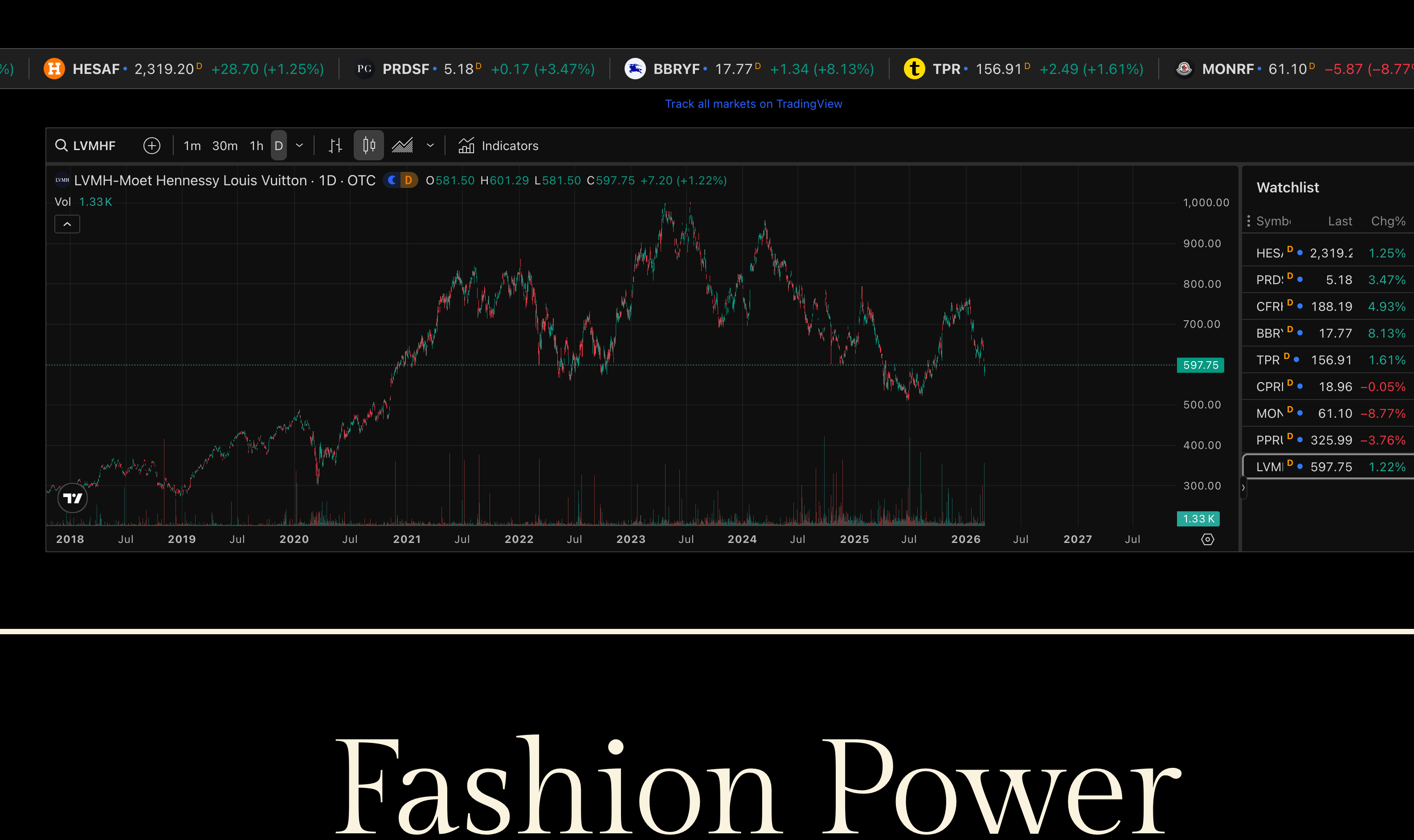Select the Candles chart style icon
This screenshot has width=1414, height=840.
(368, 146)
